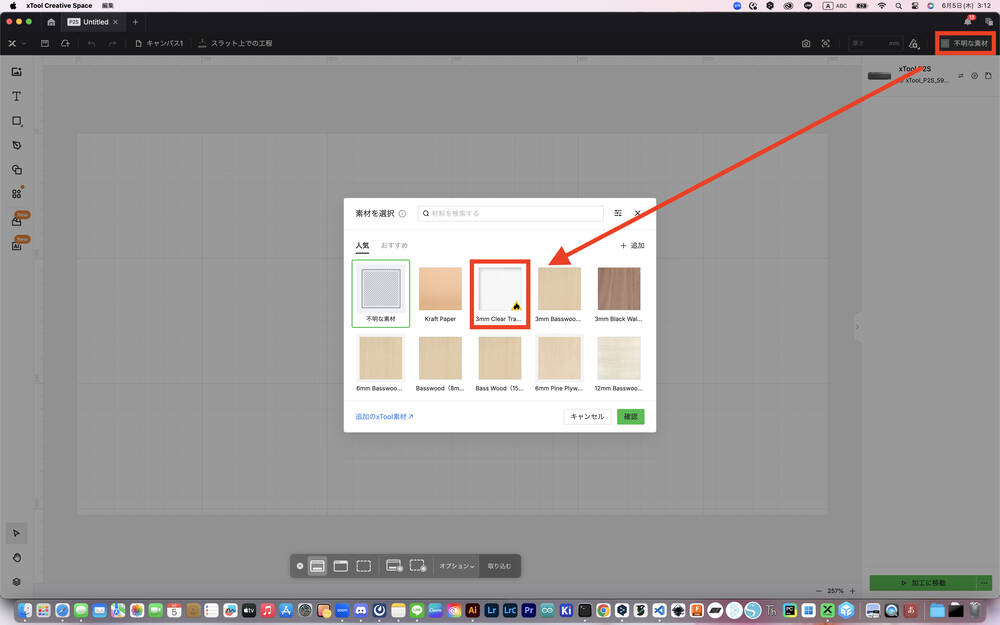The height and width of the screenshot is (625, 1000).
Task: Open the xTool logo menu dropdown
Action: click(16, 43)
